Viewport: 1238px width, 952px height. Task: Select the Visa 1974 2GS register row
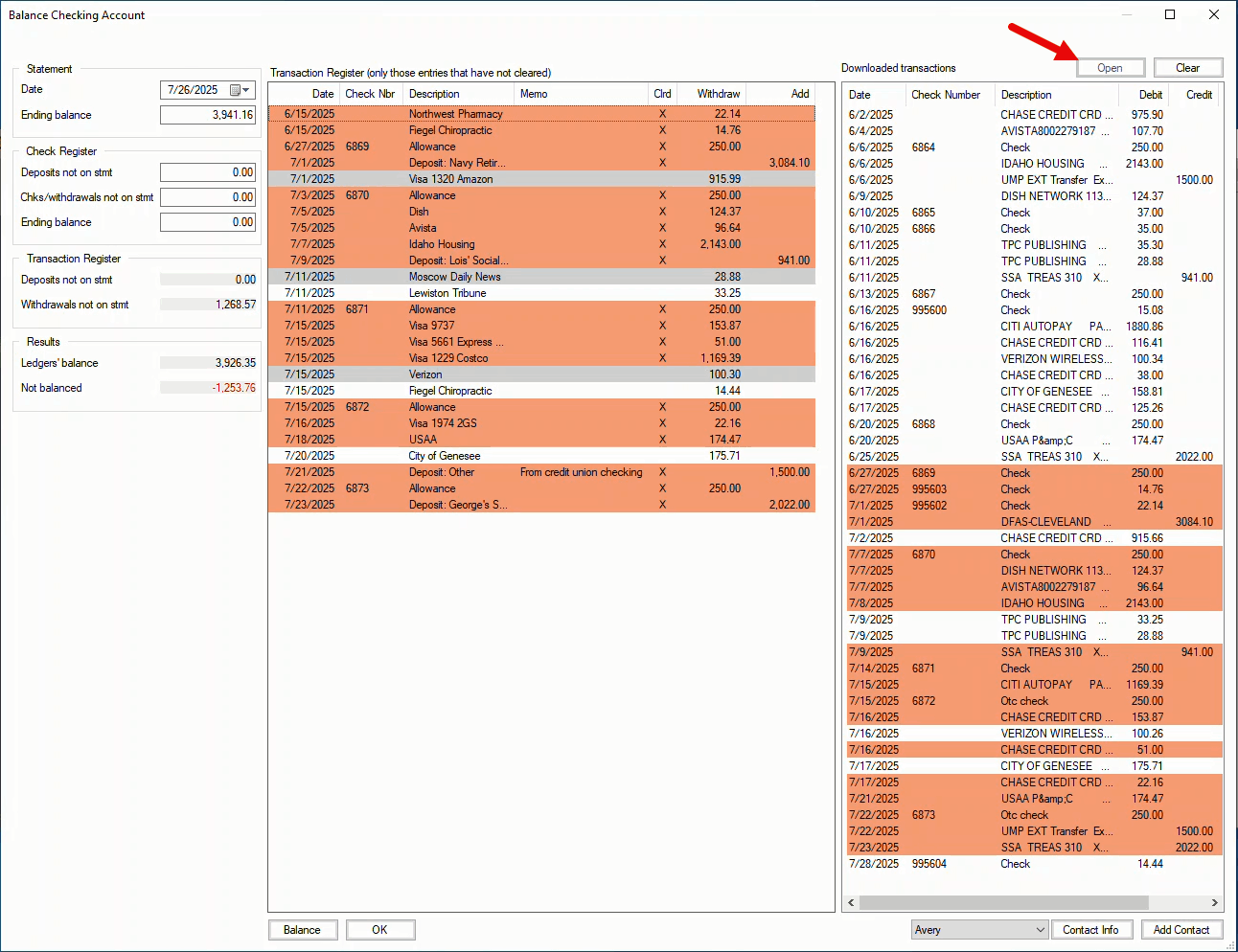click(x=541, y=423)
